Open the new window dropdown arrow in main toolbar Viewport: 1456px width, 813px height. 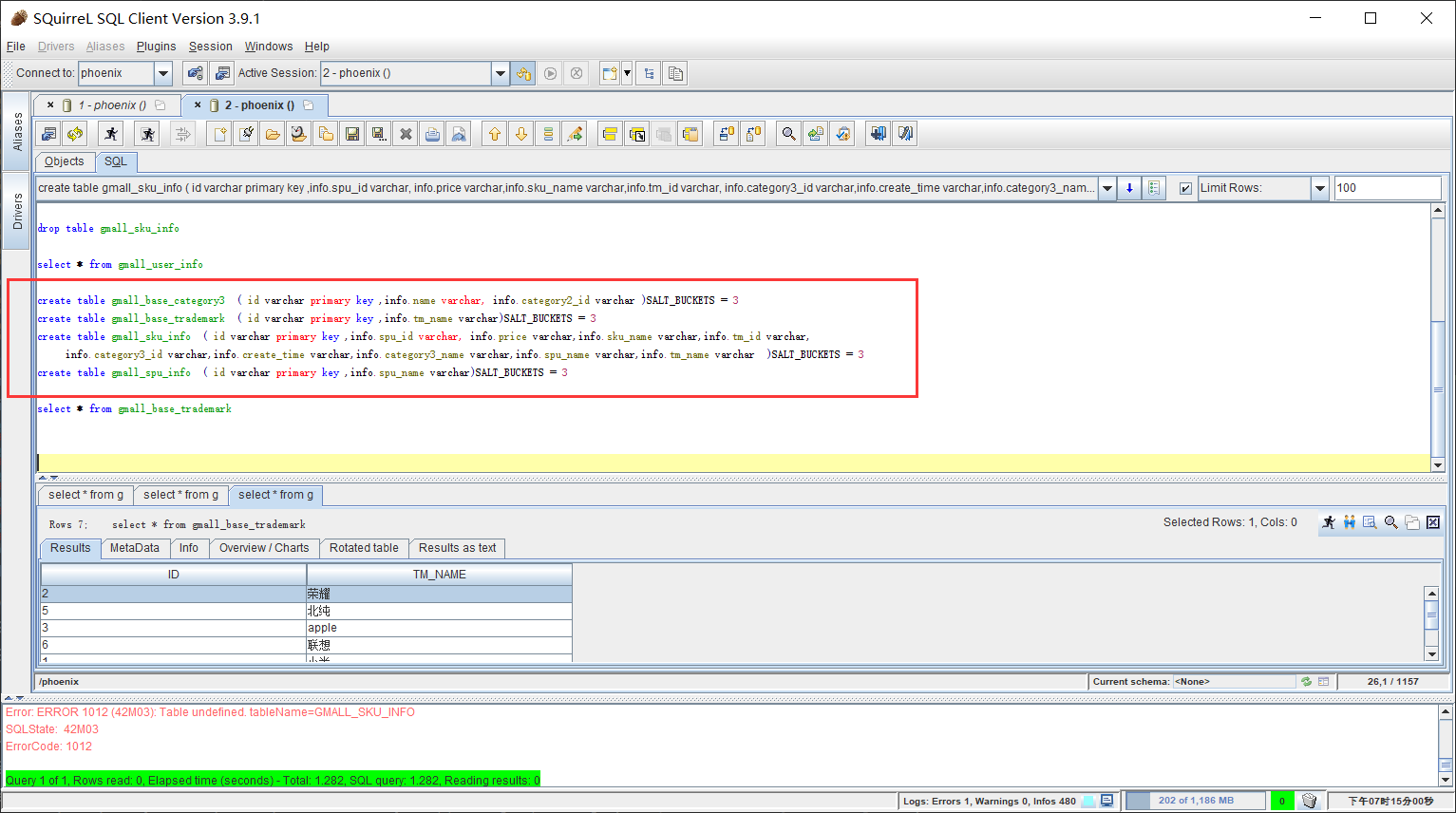(627, 73)
